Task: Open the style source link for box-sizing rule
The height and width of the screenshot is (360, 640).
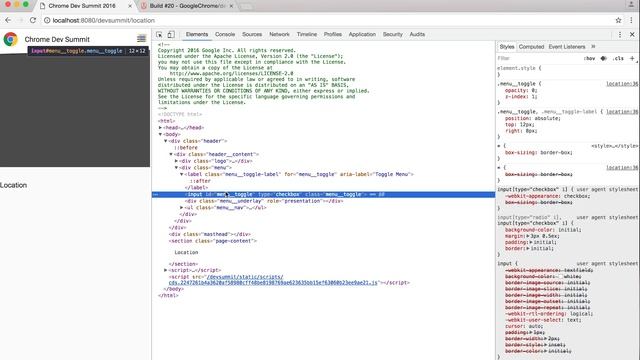Action: pos(614,146)
